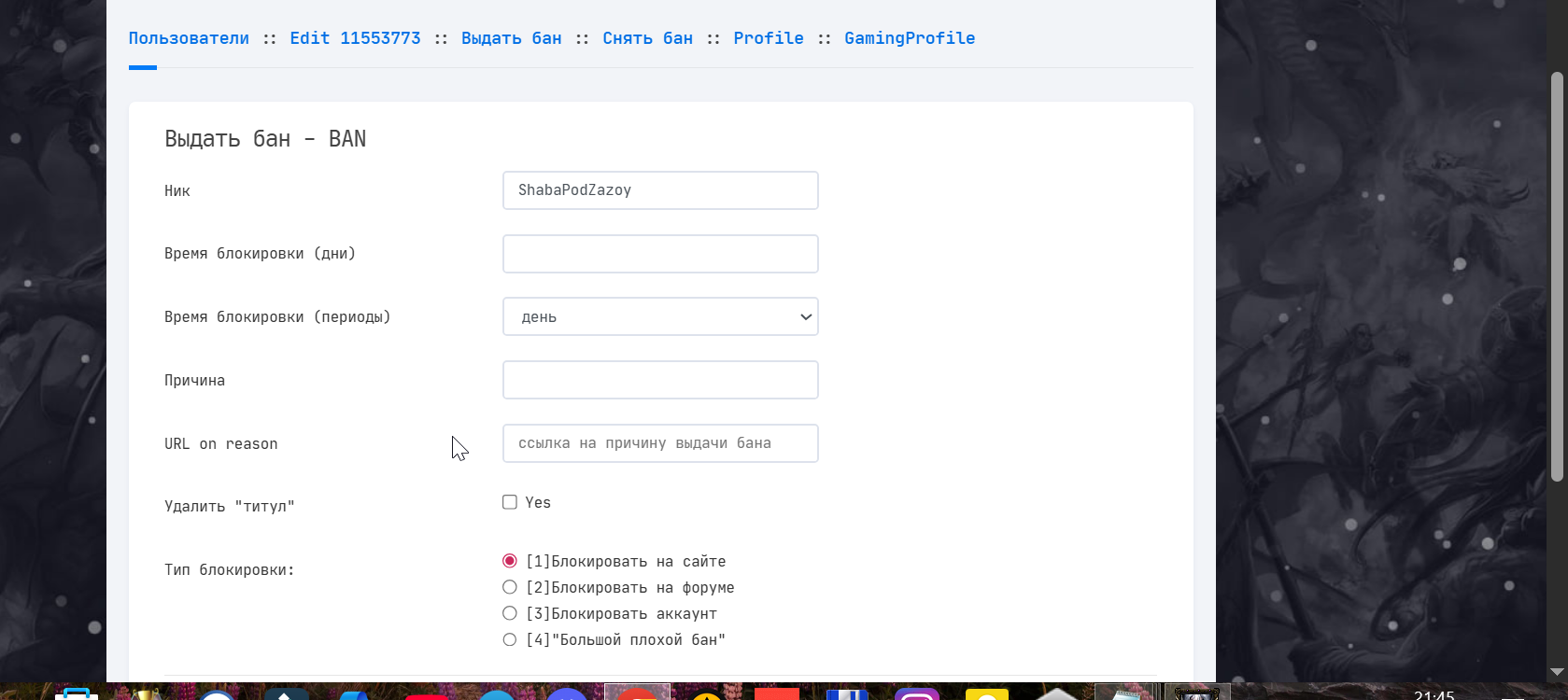The image size is (1568, 700).
Task: Click the "Время блокировки (периоды)" label
Action: point(277,317)
